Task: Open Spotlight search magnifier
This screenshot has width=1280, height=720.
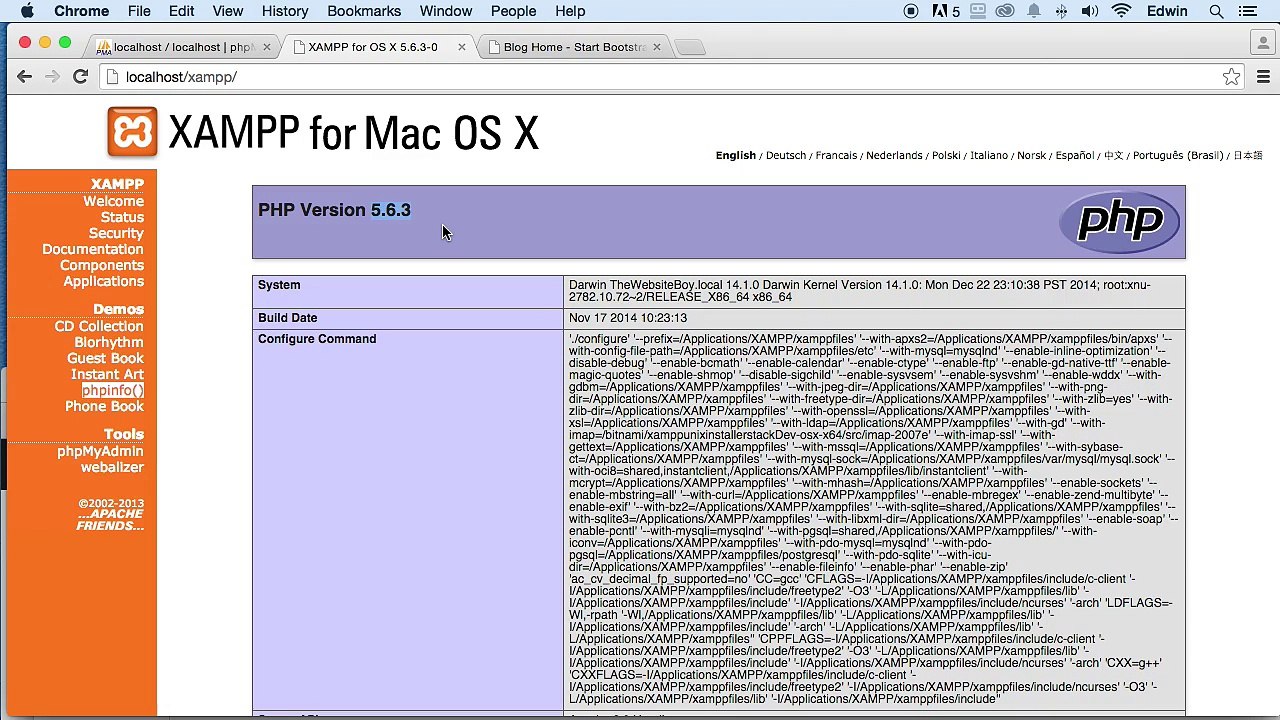Action: 1217,11
